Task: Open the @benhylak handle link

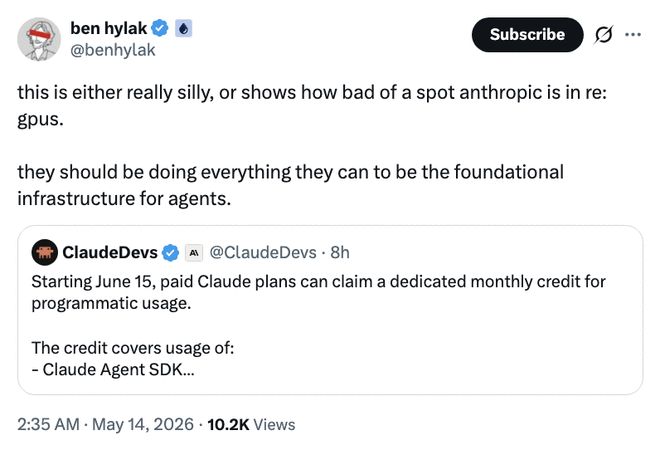Action: (x=113, y=50)
